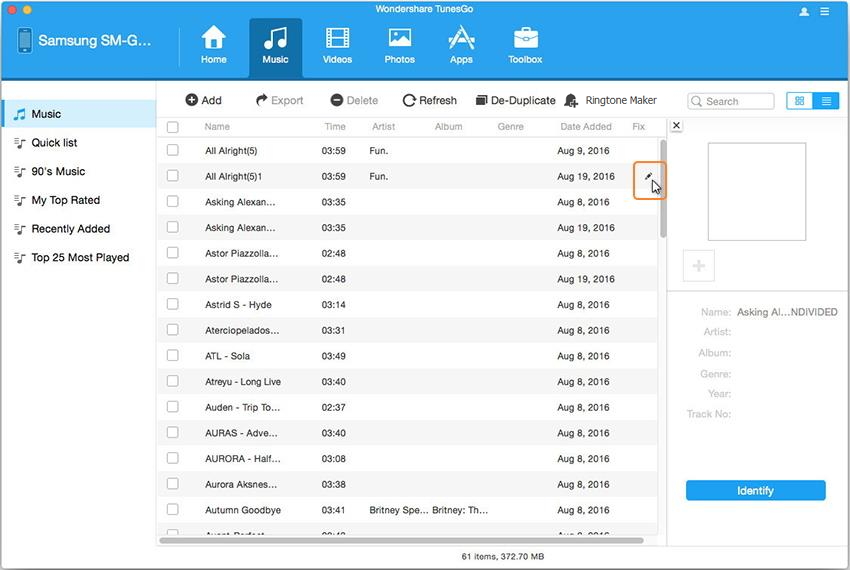Tick the select-all checkbox in header
The width and height of the screenshot is (850, 570).
pyautogui.click(x=173, y=127)
